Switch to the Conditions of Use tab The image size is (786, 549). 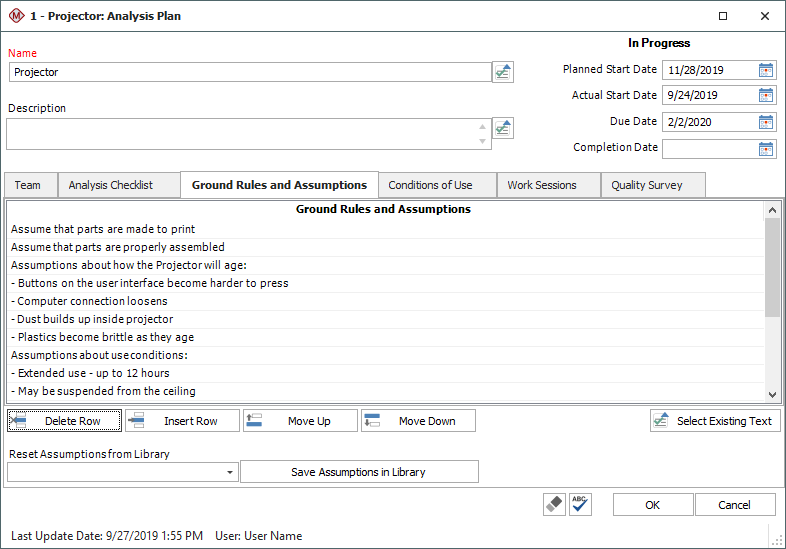click(x=430, y=185)
